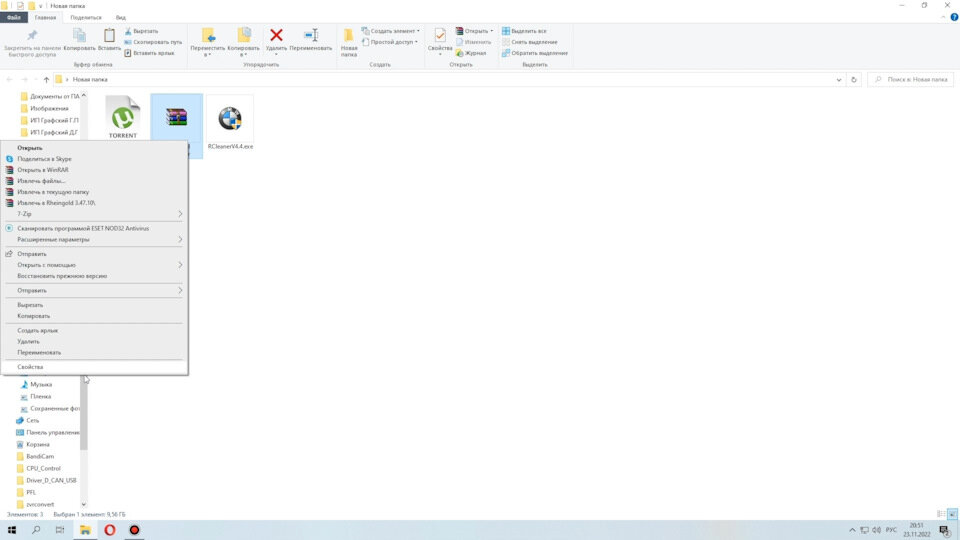Select the RCleanerV4.4.exe file
This screenshot has width=960, height=540.
(230, 124)
